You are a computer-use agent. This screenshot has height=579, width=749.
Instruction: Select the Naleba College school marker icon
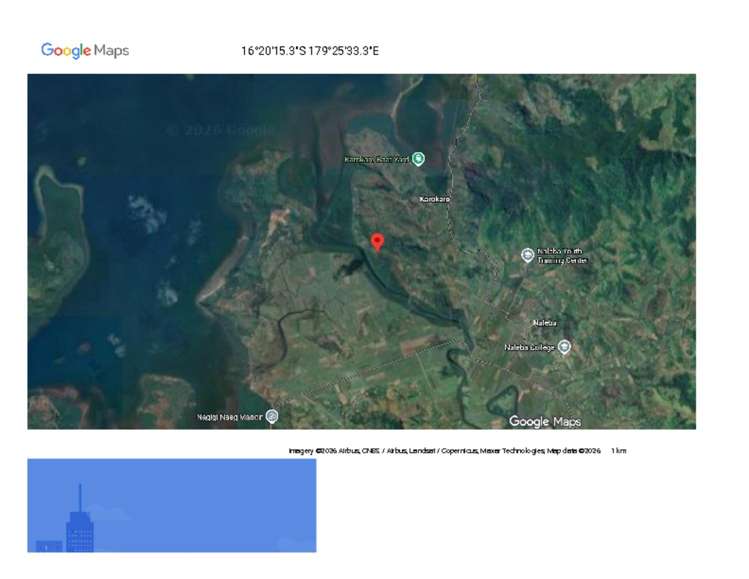(564, 347)
